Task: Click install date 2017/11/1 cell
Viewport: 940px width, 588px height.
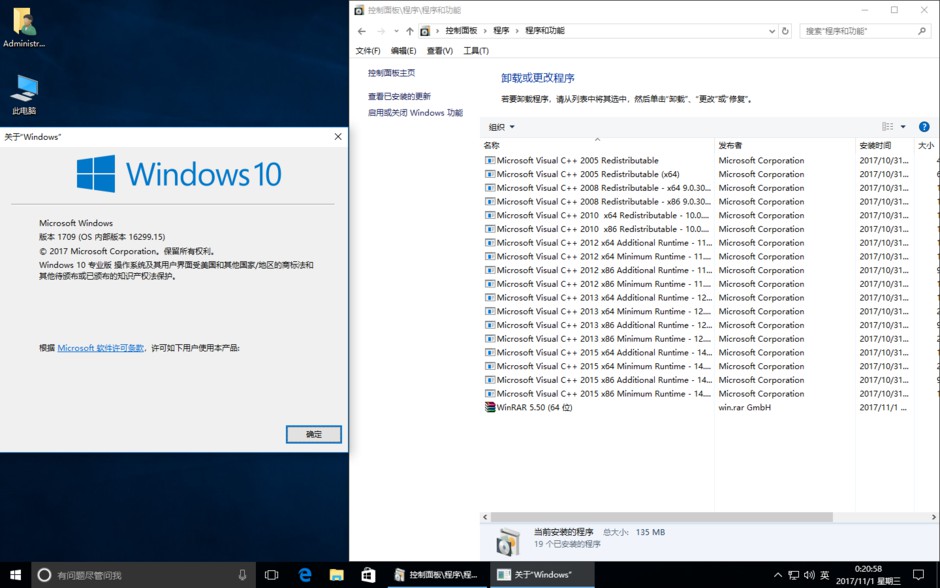Action: click(x=882, y=408)
